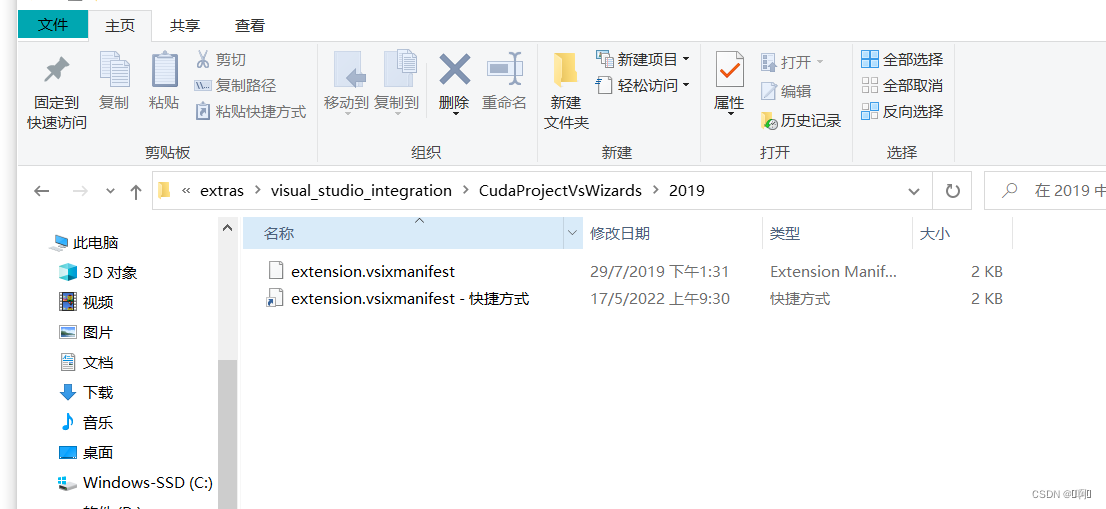Viewport: 1106px width, 509px height.
Task: Open Properties (属性) checkmark icon
Action: click(729, 70)
